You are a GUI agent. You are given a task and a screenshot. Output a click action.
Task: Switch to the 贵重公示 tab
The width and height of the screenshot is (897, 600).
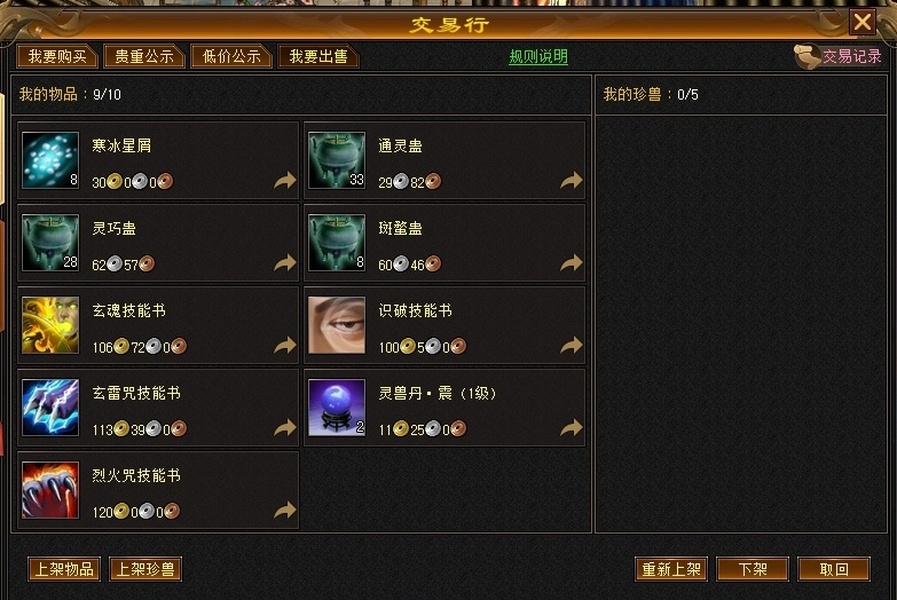point(144,56)
